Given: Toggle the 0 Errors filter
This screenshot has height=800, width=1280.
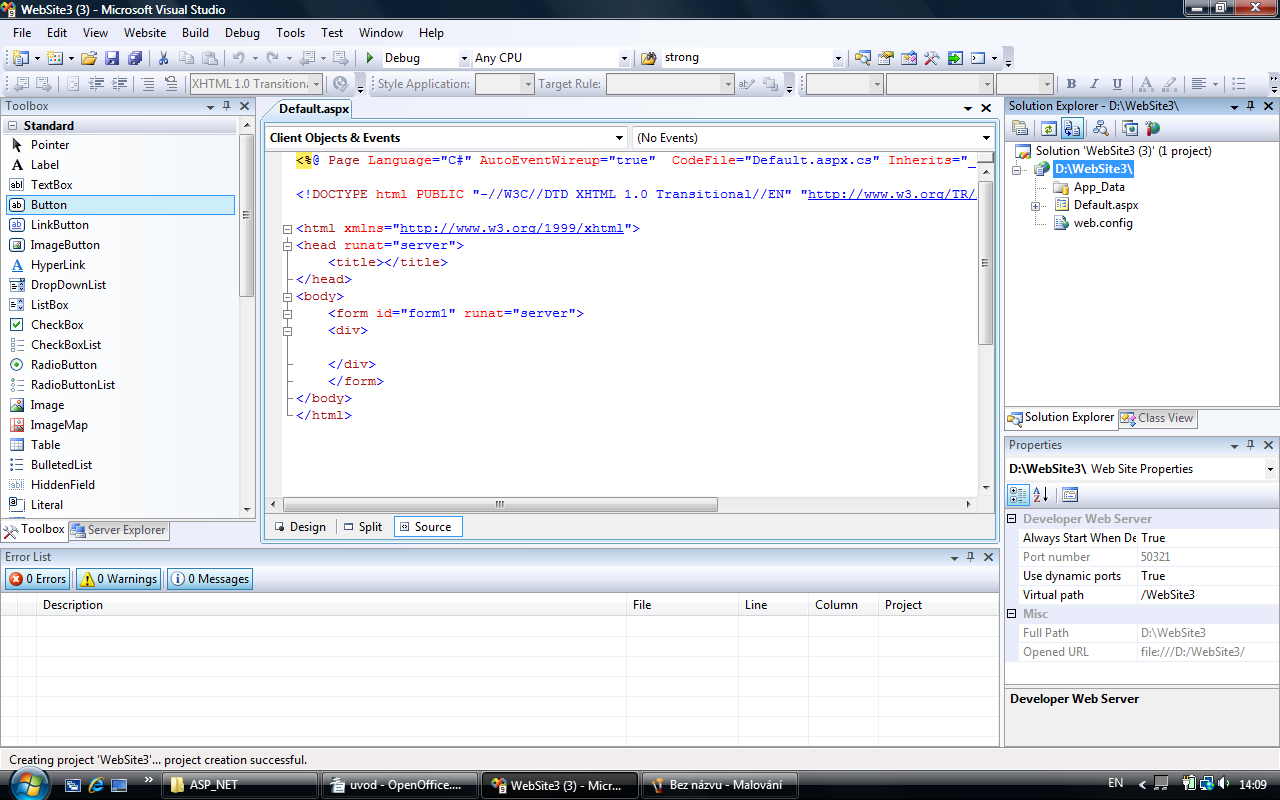Looking at the screenshot, I should coord(37,579).
